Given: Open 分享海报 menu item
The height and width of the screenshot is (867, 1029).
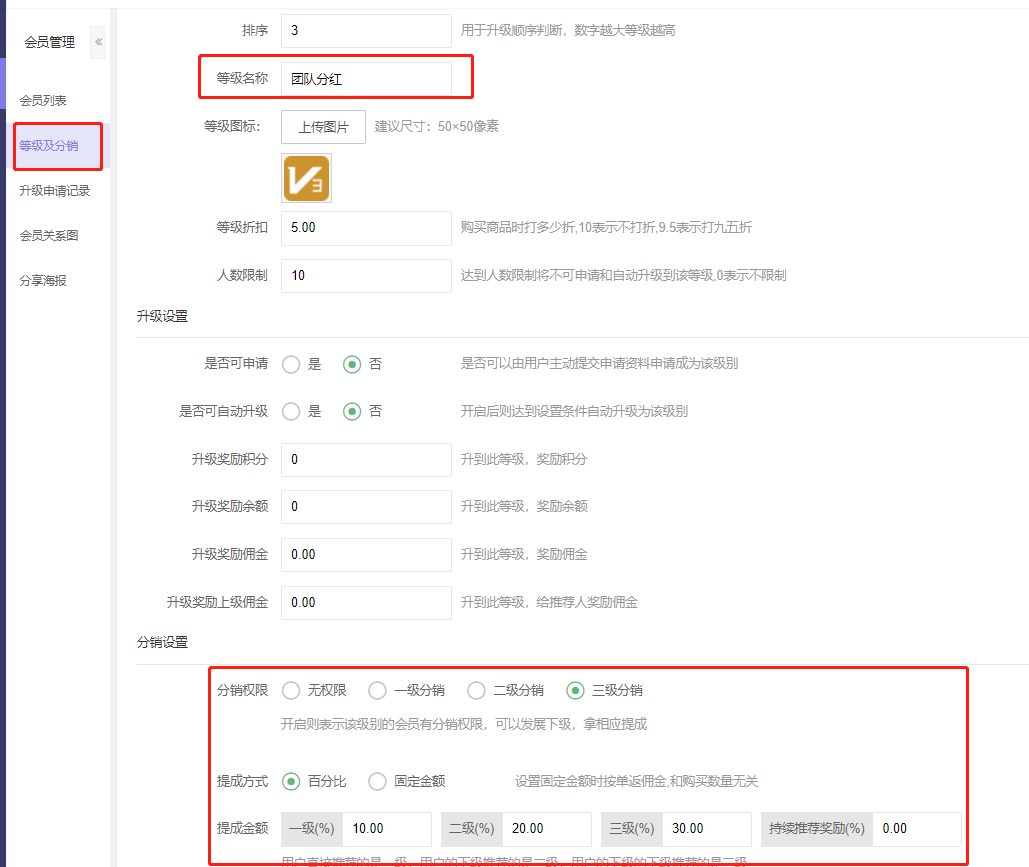Looking at the screenshot, I should [x=43, y=281].
